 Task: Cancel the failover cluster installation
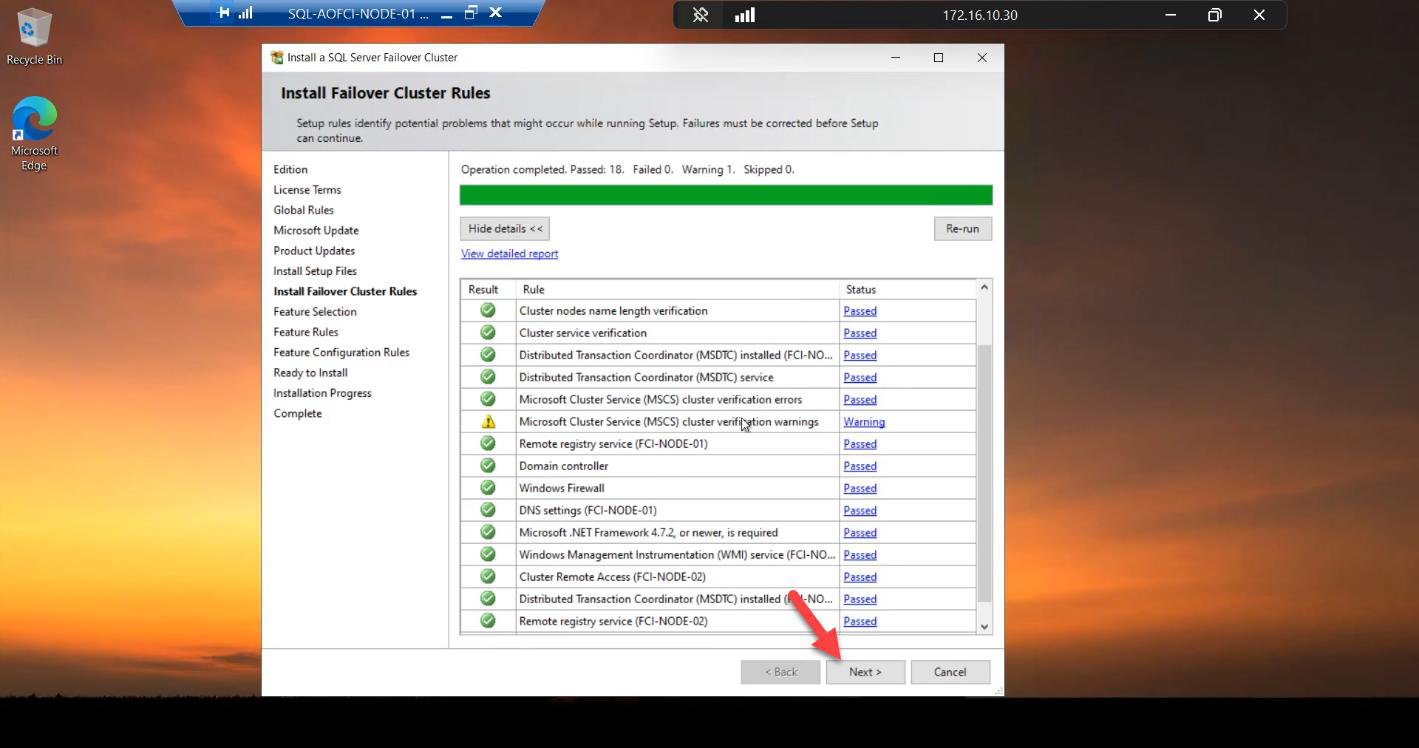click(x=950, y=672)
